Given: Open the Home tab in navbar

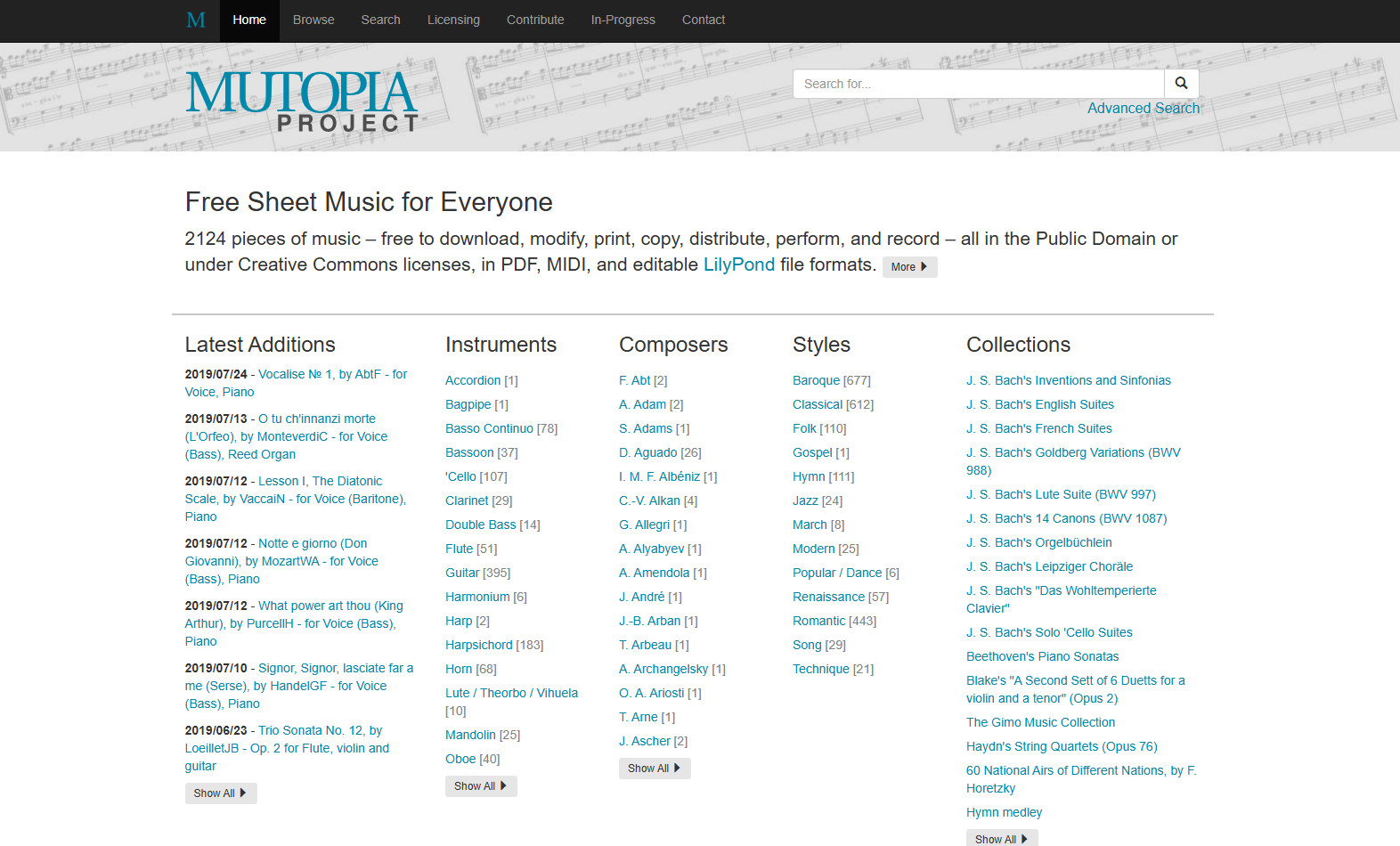Looking at the screenshot, I should coord(249,20).
